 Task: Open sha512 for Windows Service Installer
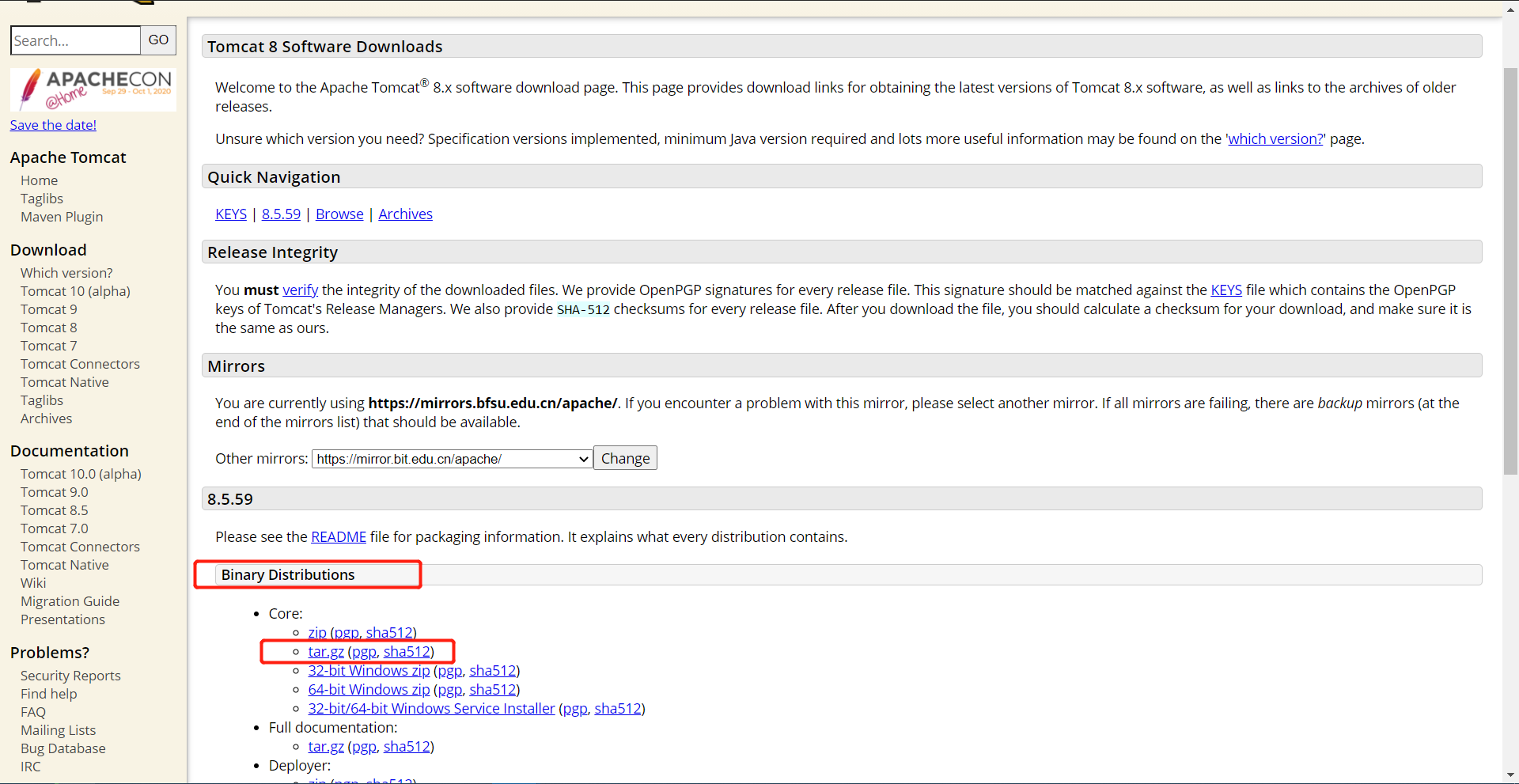[x=617, y=709]
